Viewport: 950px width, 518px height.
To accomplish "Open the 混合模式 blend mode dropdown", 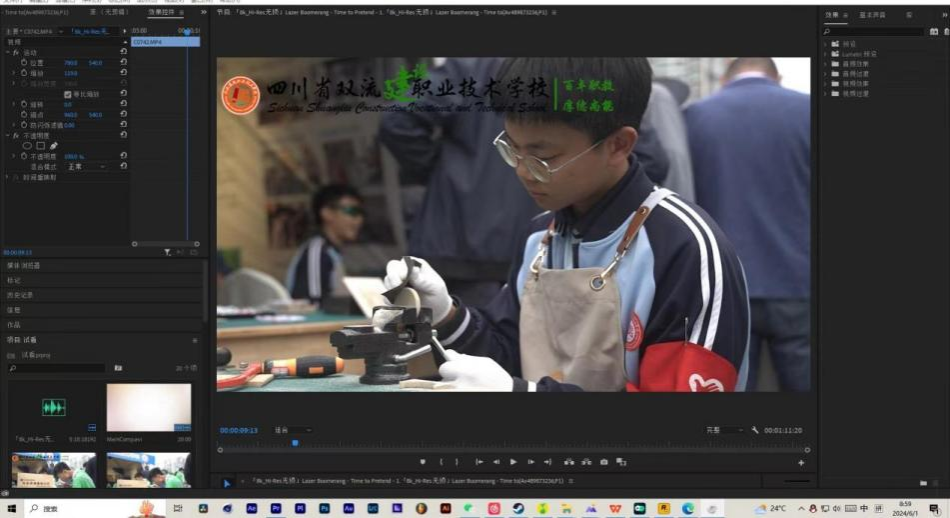I will pos(87,167).
